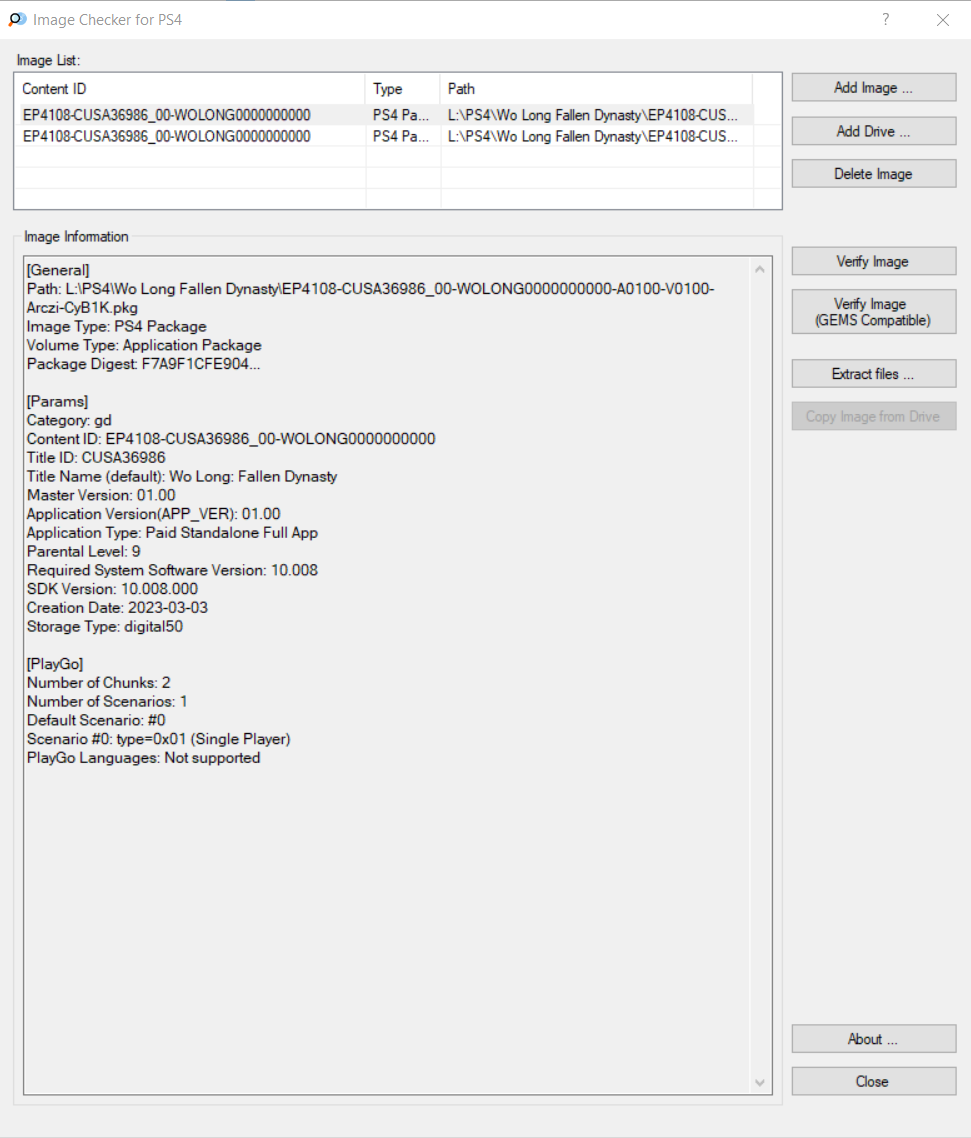Click the Storage Type: digital50 line

pyautogui.click(x=105, y=626)
